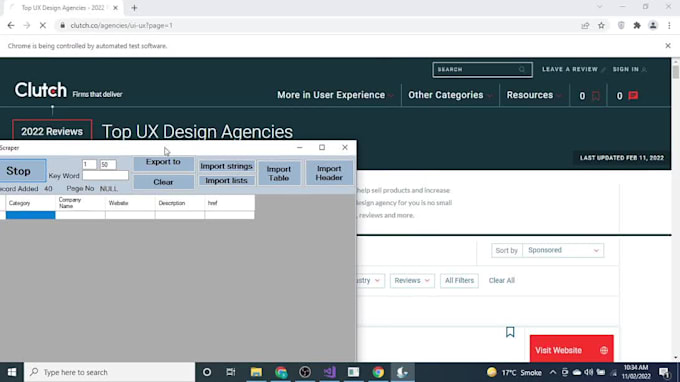Image resolution: width=680 pixels, height=382 pixels.
Task: Click the Category column header
Action: [x=30, y=203]
